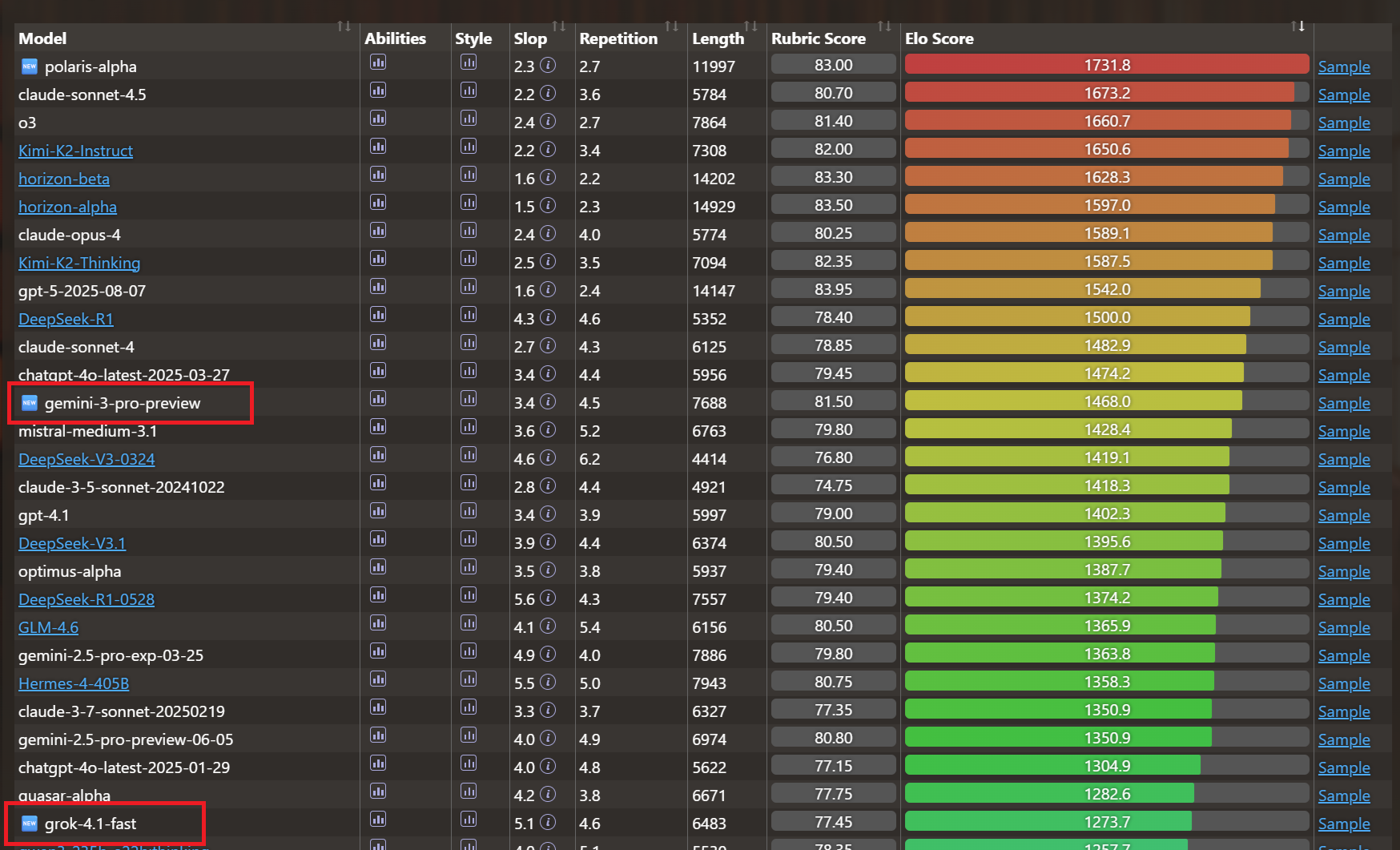1400x850 pixels.
Task: Open Abilities chart icon for gemini-3-pro-preview
Action: (x=378, y=399)
